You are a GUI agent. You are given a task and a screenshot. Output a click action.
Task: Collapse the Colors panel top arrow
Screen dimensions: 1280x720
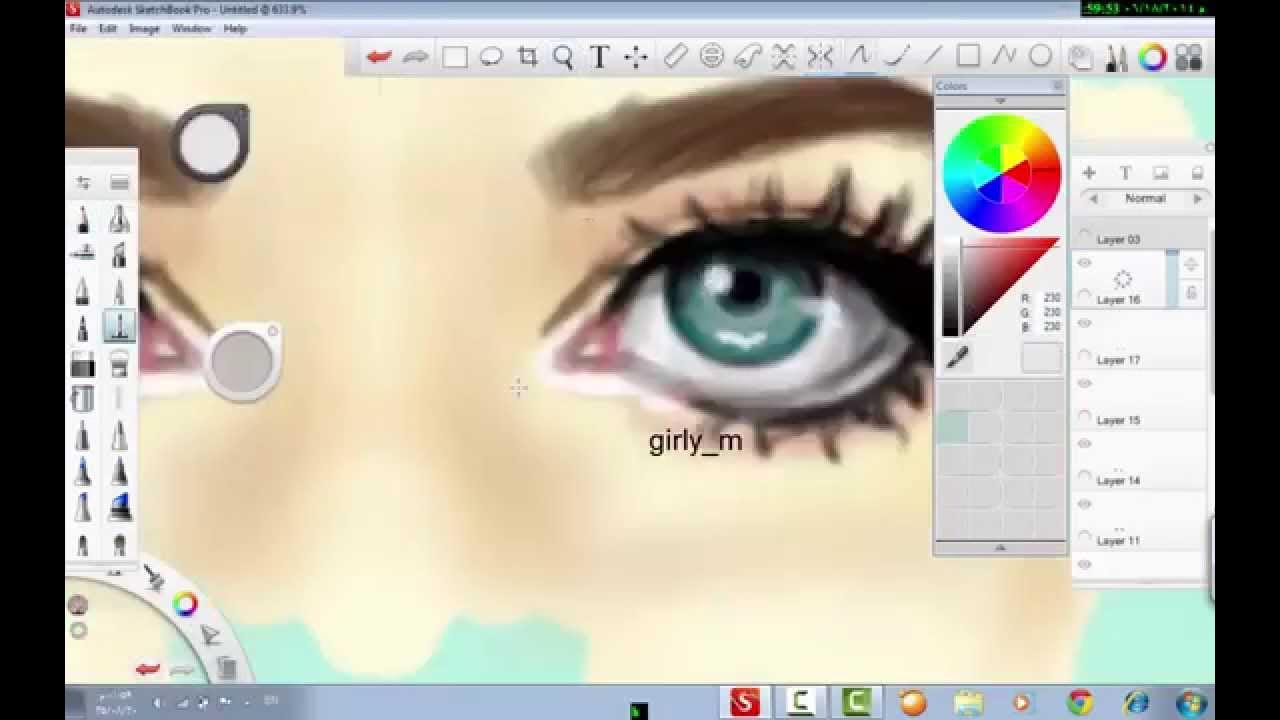coord(1000,101)
